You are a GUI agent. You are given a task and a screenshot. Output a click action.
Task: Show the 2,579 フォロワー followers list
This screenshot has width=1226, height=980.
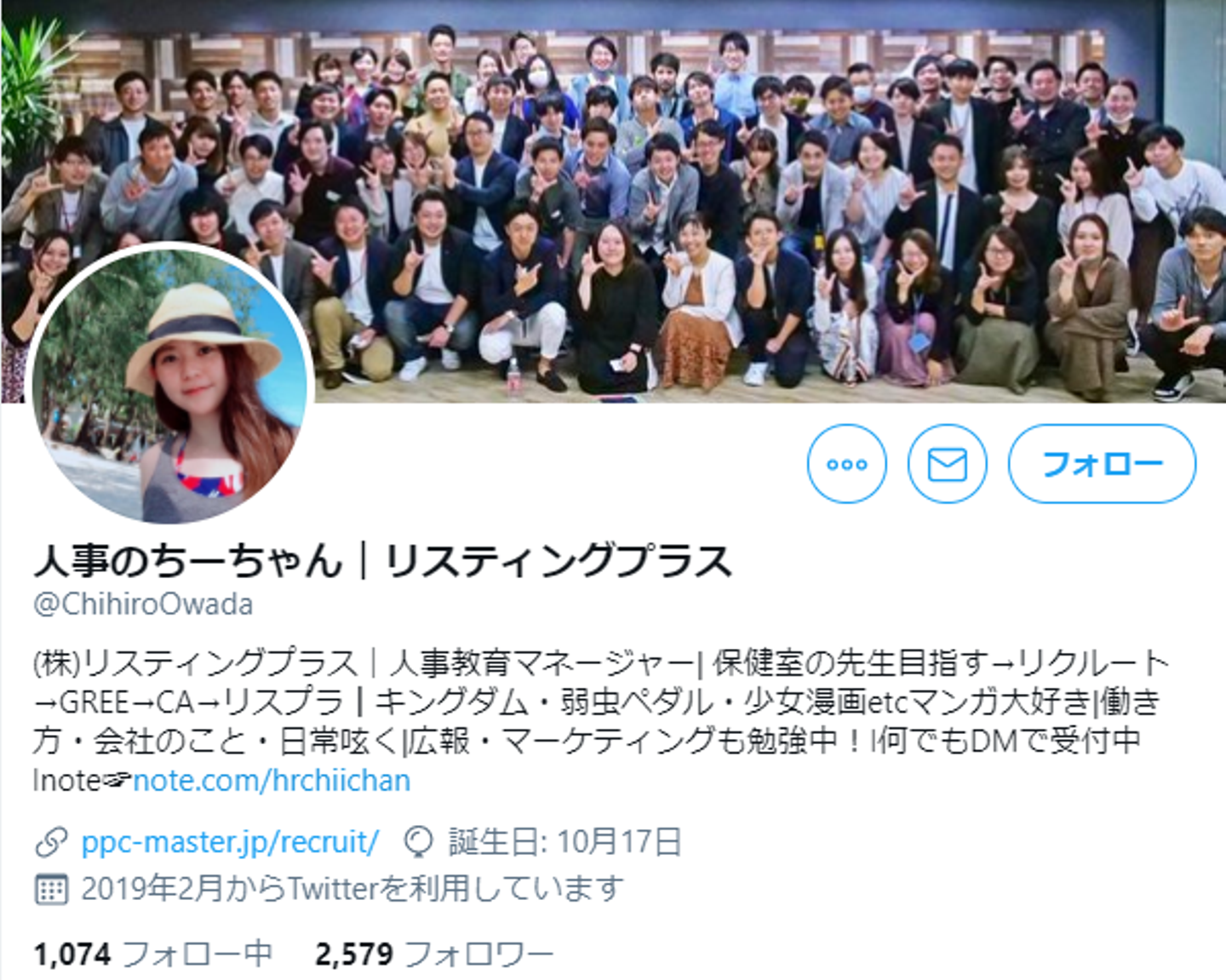coord(434,954)
